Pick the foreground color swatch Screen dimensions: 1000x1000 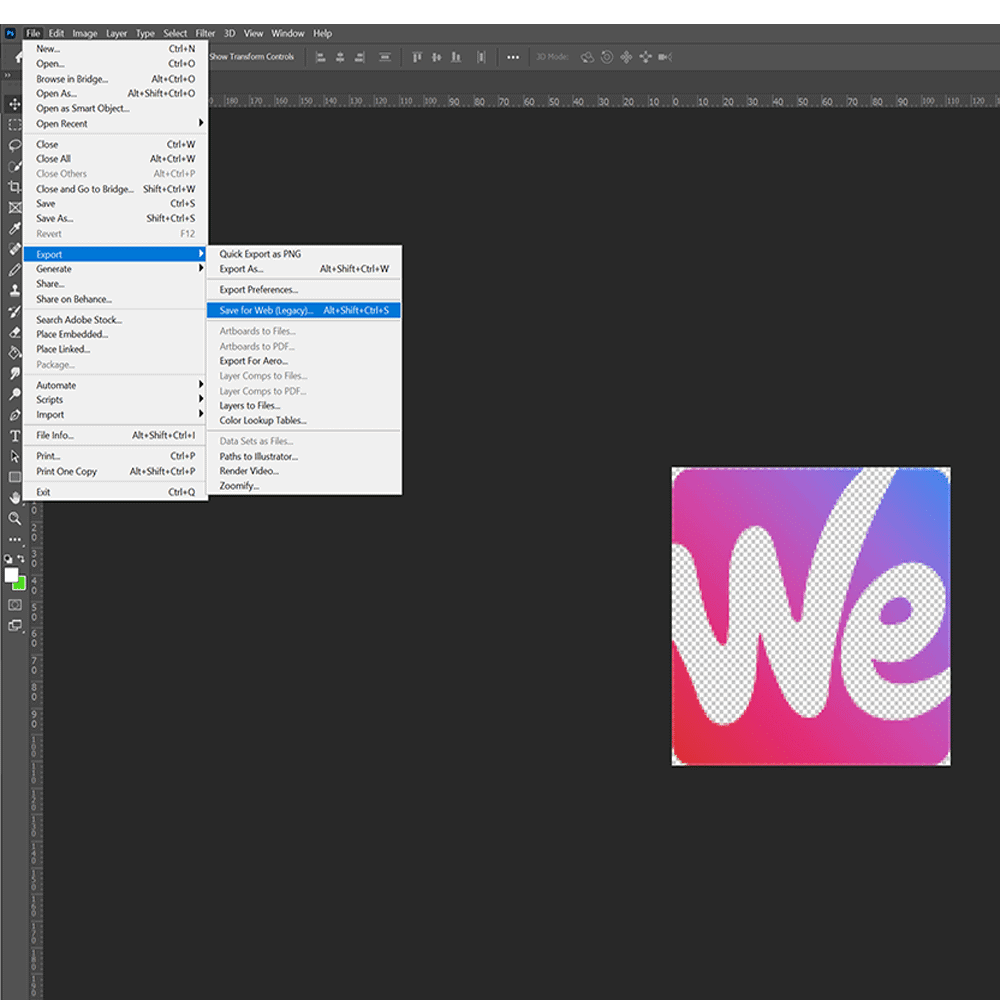point(10,575)
